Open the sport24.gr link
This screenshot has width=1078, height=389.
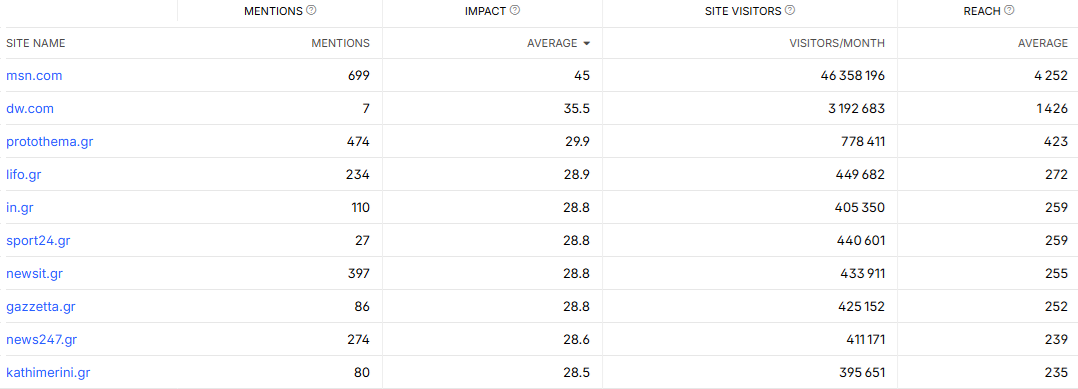pos(38,241)
